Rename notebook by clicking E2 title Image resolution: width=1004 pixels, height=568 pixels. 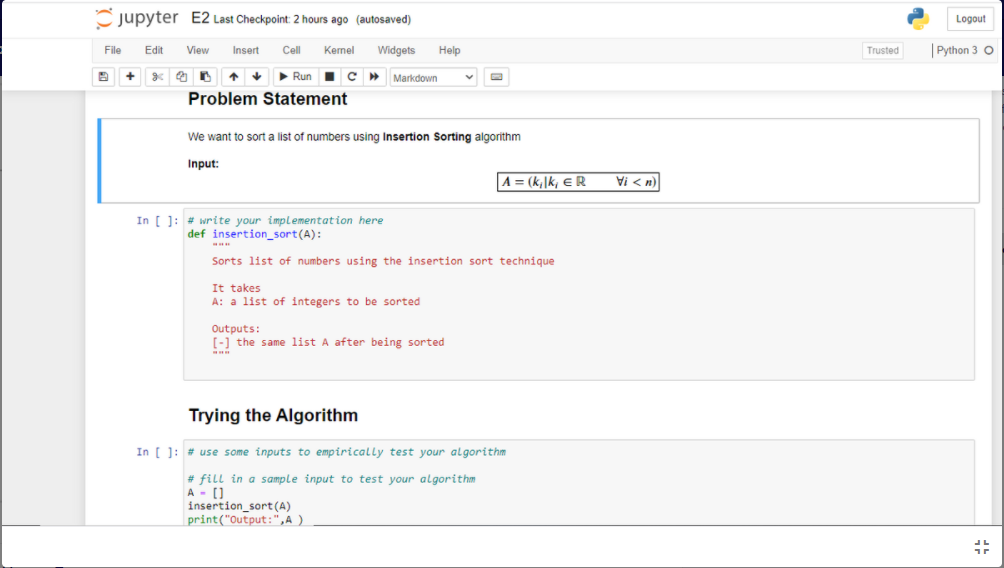point(200,18)
